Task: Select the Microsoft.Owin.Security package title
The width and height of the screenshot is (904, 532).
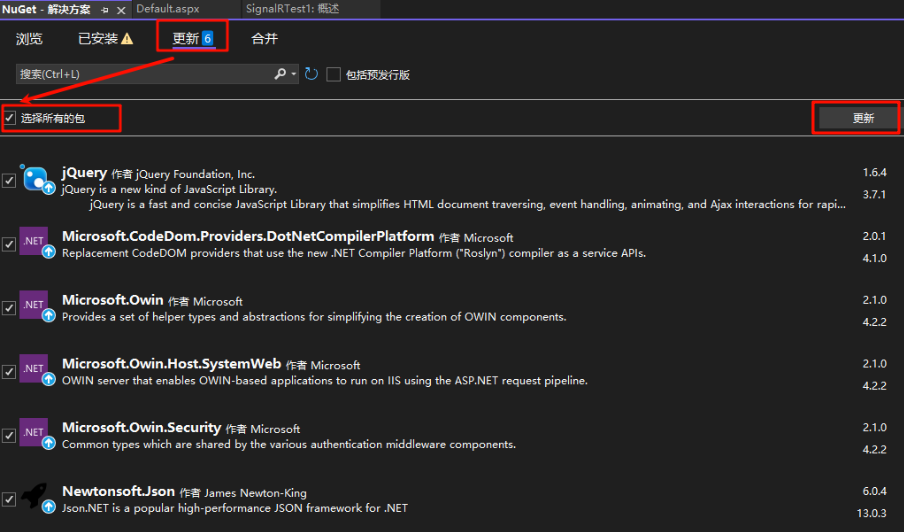Action: (x=141, y=427)
